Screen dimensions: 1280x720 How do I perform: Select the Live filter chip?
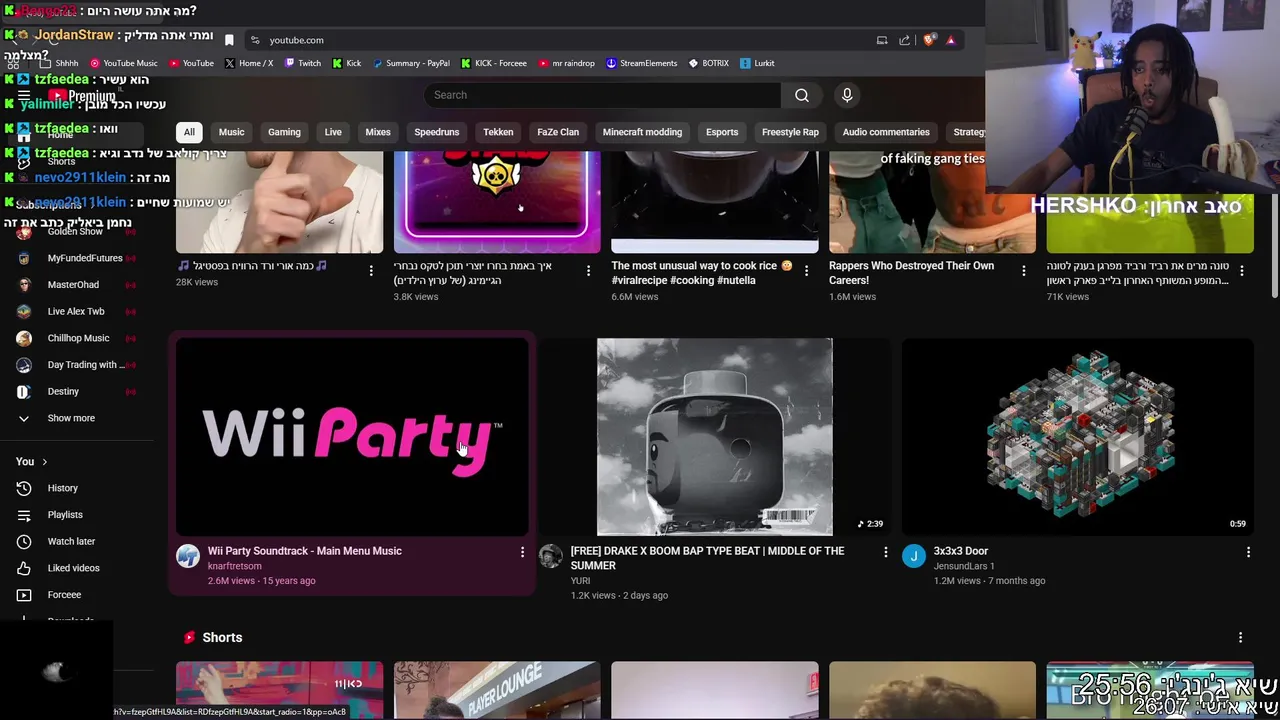point(333,132)
